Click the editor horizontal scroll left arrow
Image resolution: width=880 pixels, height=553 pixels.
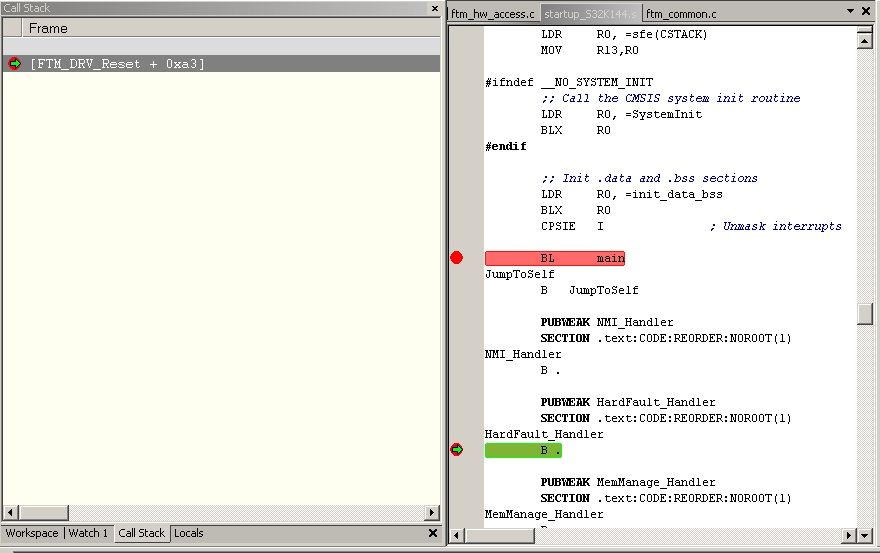point(457,536)
